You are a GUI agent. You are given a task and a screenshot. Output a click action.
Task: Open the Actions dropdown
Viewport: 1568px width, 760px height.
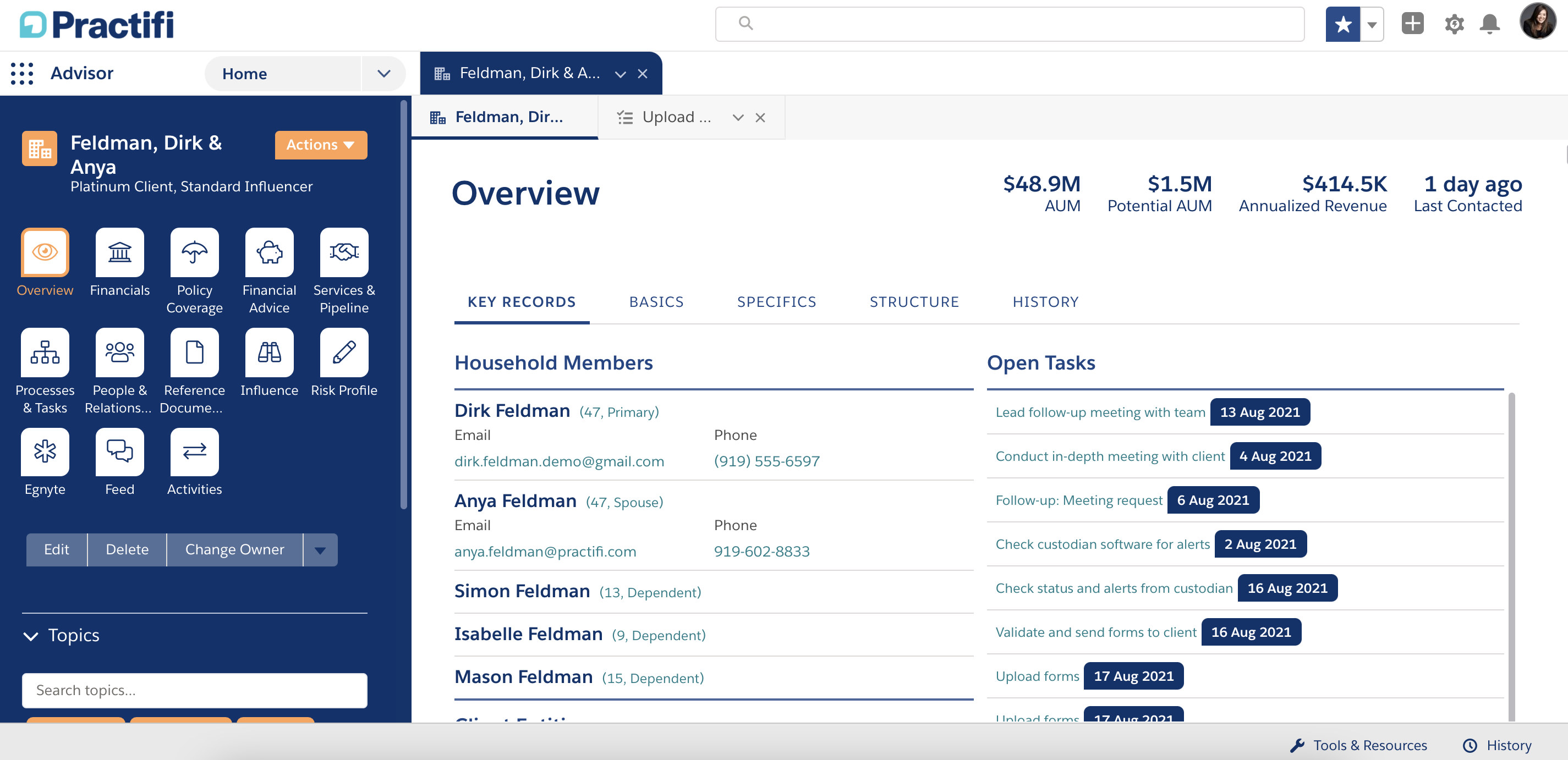[x=321, y=145]
